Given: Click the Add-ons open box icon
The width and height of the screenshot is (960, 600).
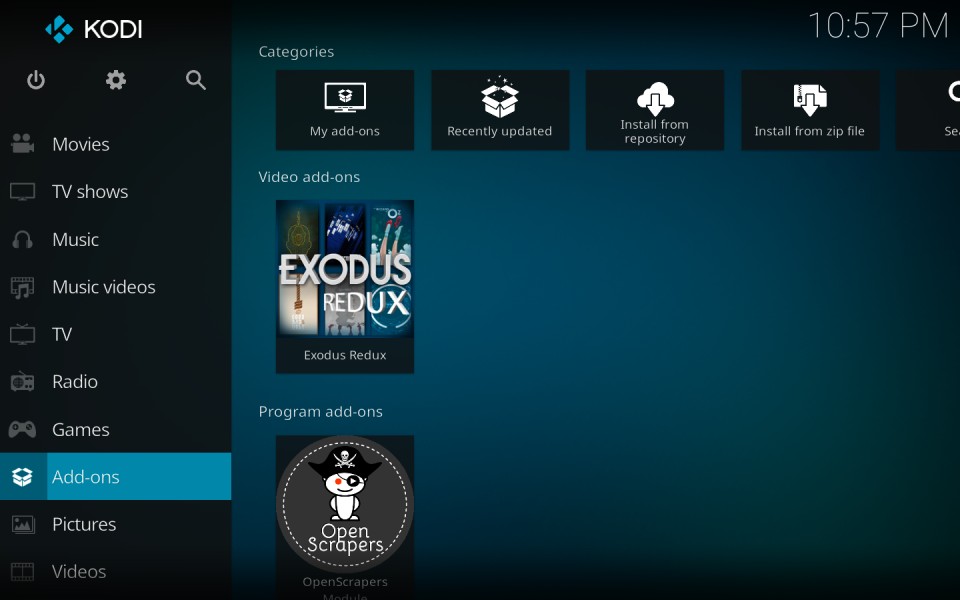Looking at the screenshot, I should tap(23, 477).
